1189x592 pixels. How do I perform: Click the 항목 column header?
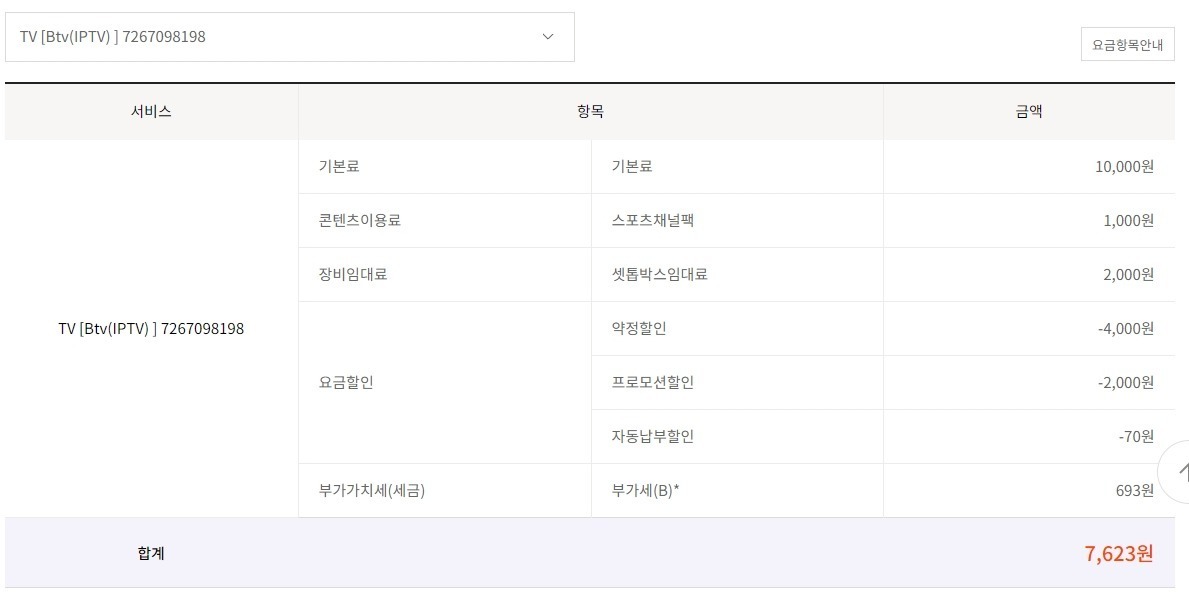click(590, 112)
